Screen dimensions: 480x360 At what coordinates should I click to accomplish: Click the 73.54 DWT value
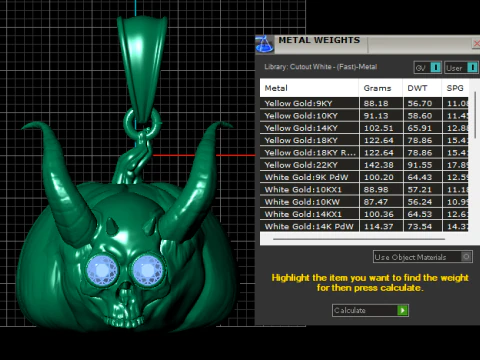coord(420,227)
